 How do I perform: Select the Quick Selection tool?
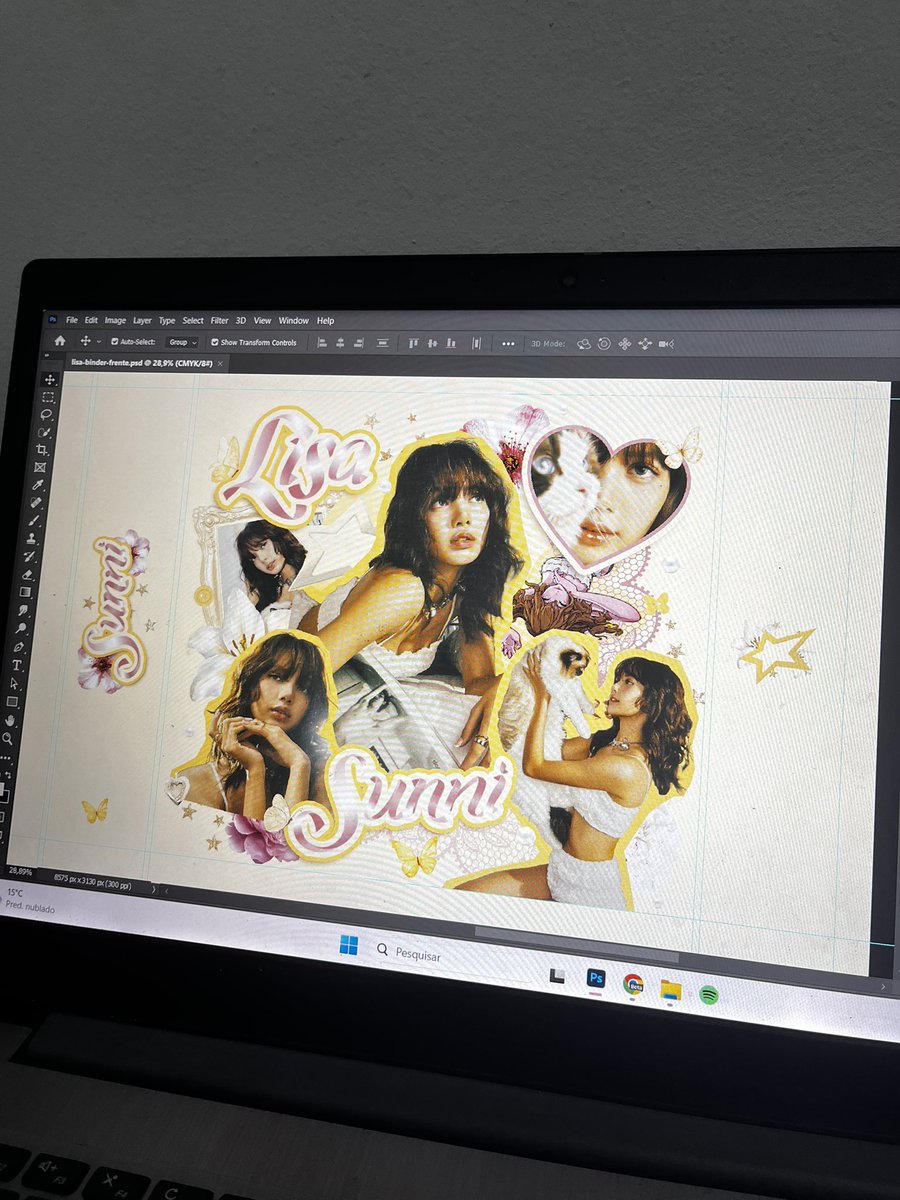pos(45,432)
